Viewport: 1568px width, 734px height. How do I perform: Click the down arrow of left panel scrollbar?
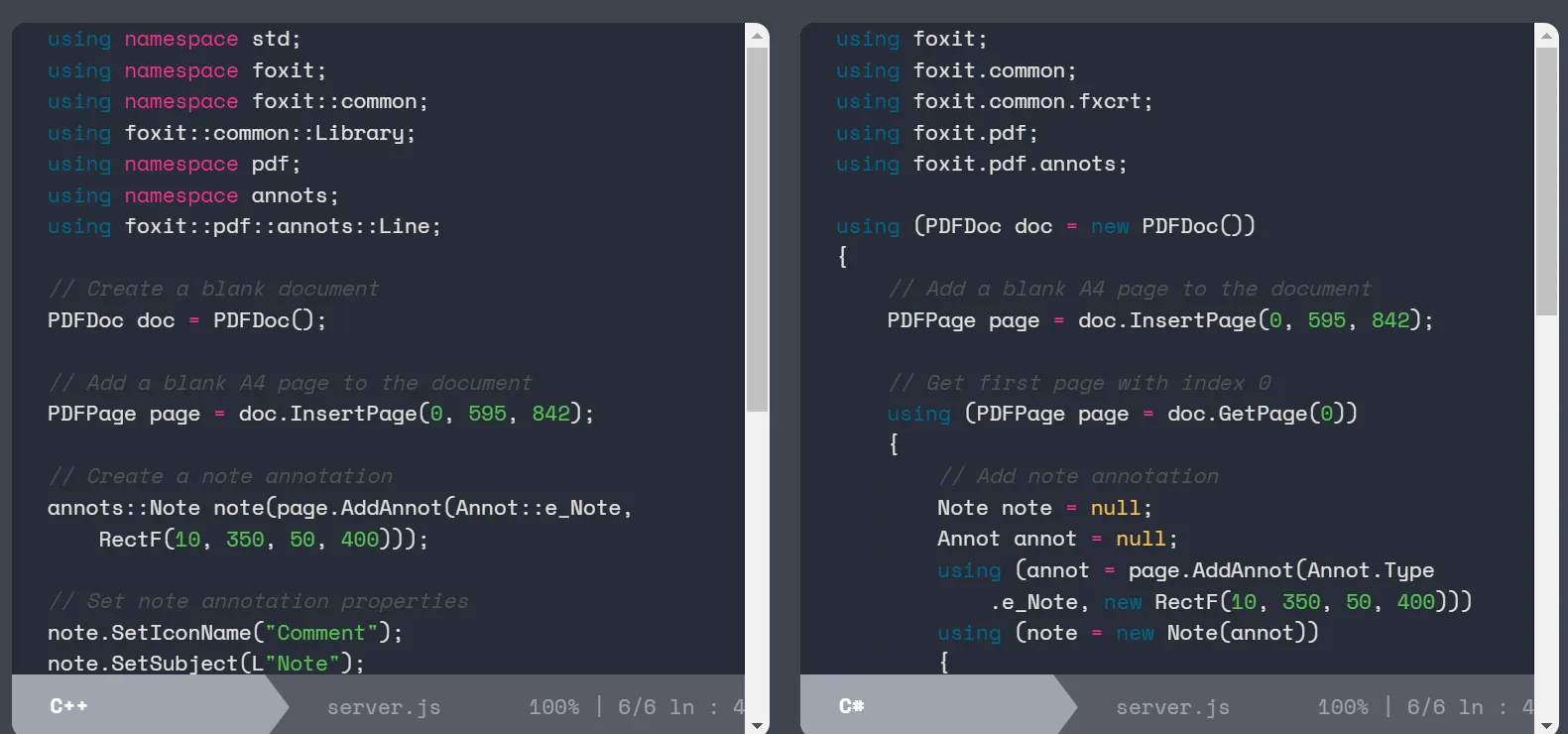pos(757,725)
